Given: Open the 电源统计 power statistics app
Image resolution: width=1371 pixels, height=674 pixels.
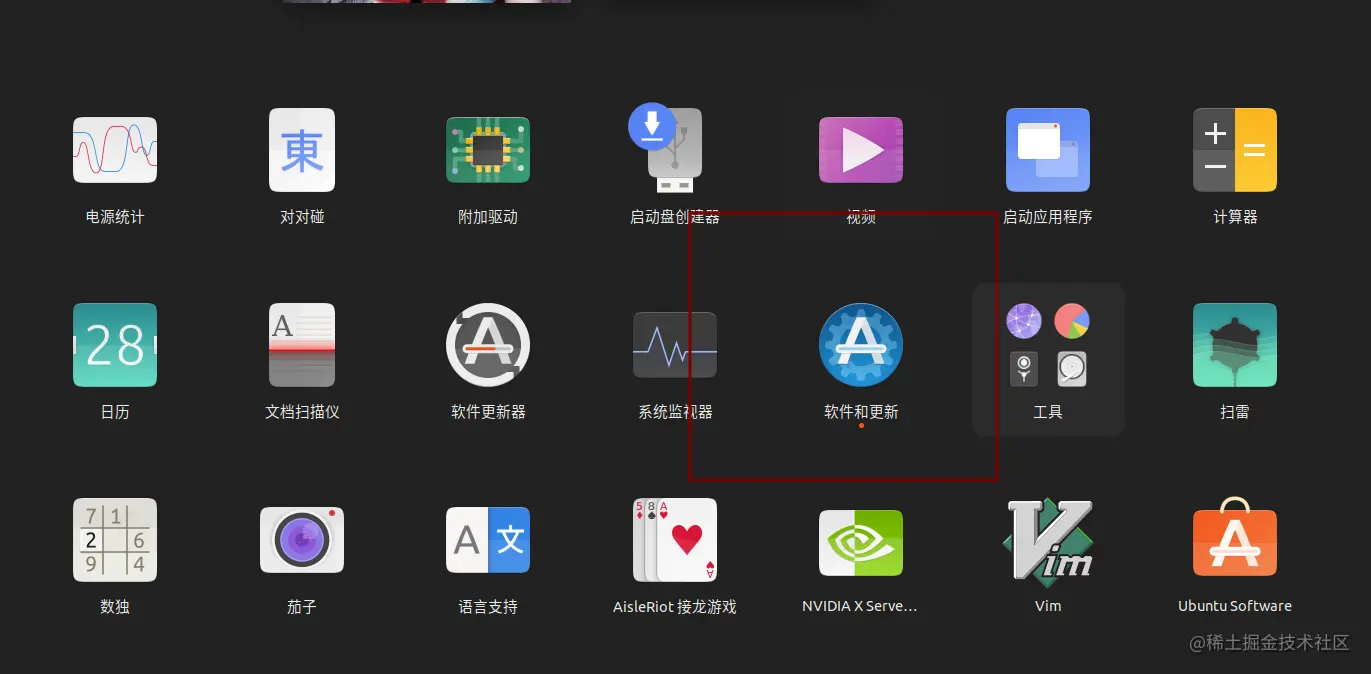Looking at the screenshot, I should coord(115,150).
